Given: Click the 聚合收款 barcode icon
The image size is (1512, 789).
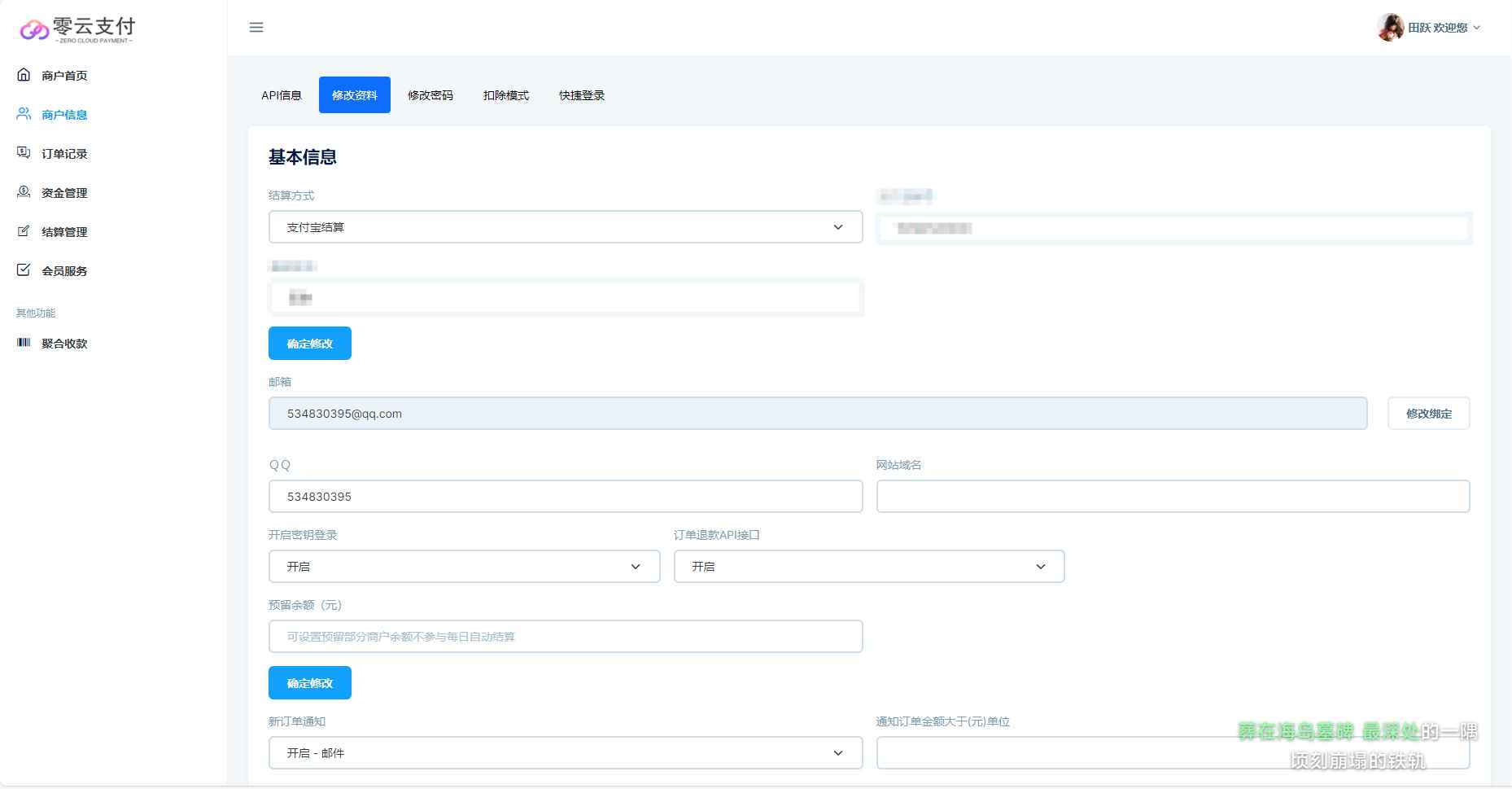Looking at the screenshot, I should [x=24, y=343].
